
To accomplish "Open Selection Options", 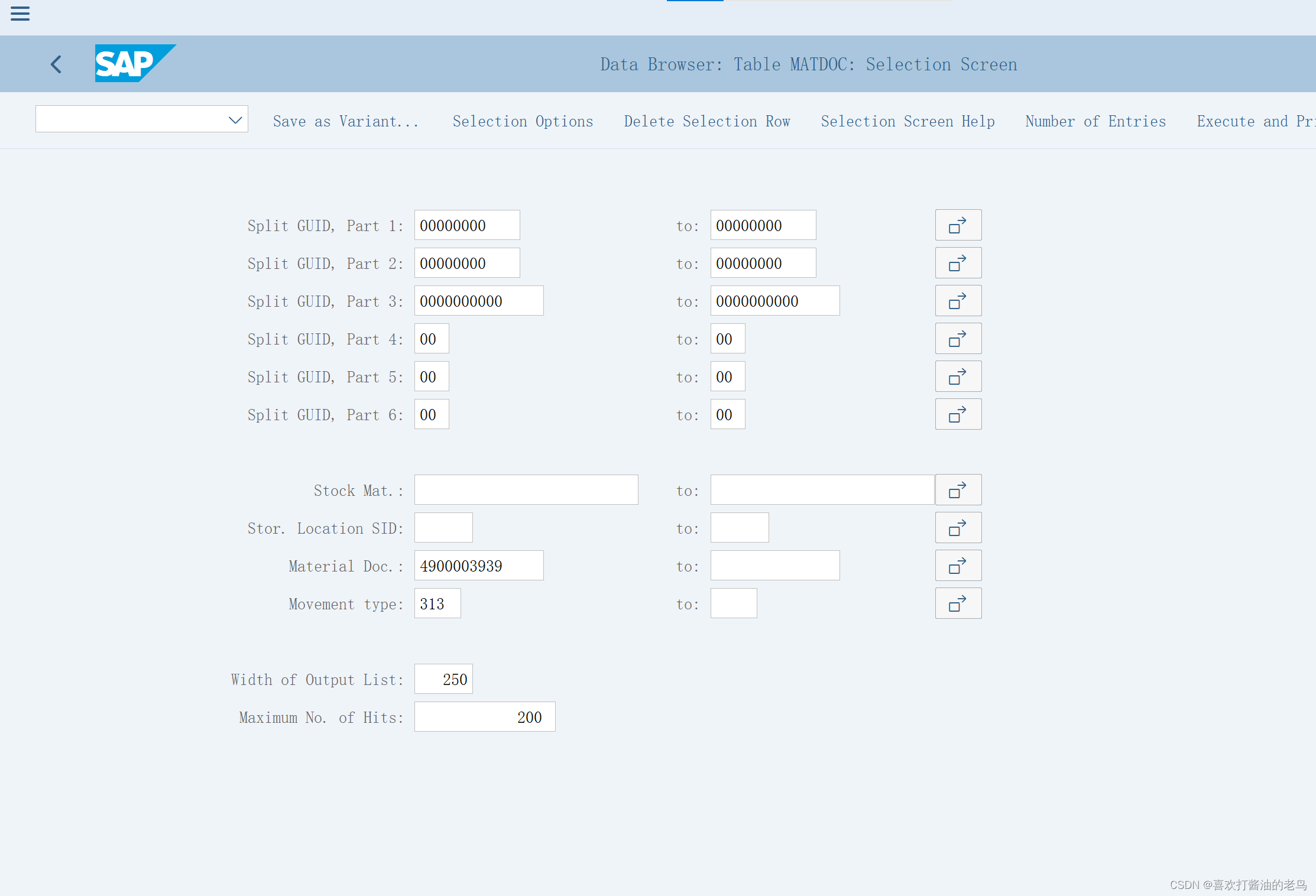I will (x=523, y=121).
